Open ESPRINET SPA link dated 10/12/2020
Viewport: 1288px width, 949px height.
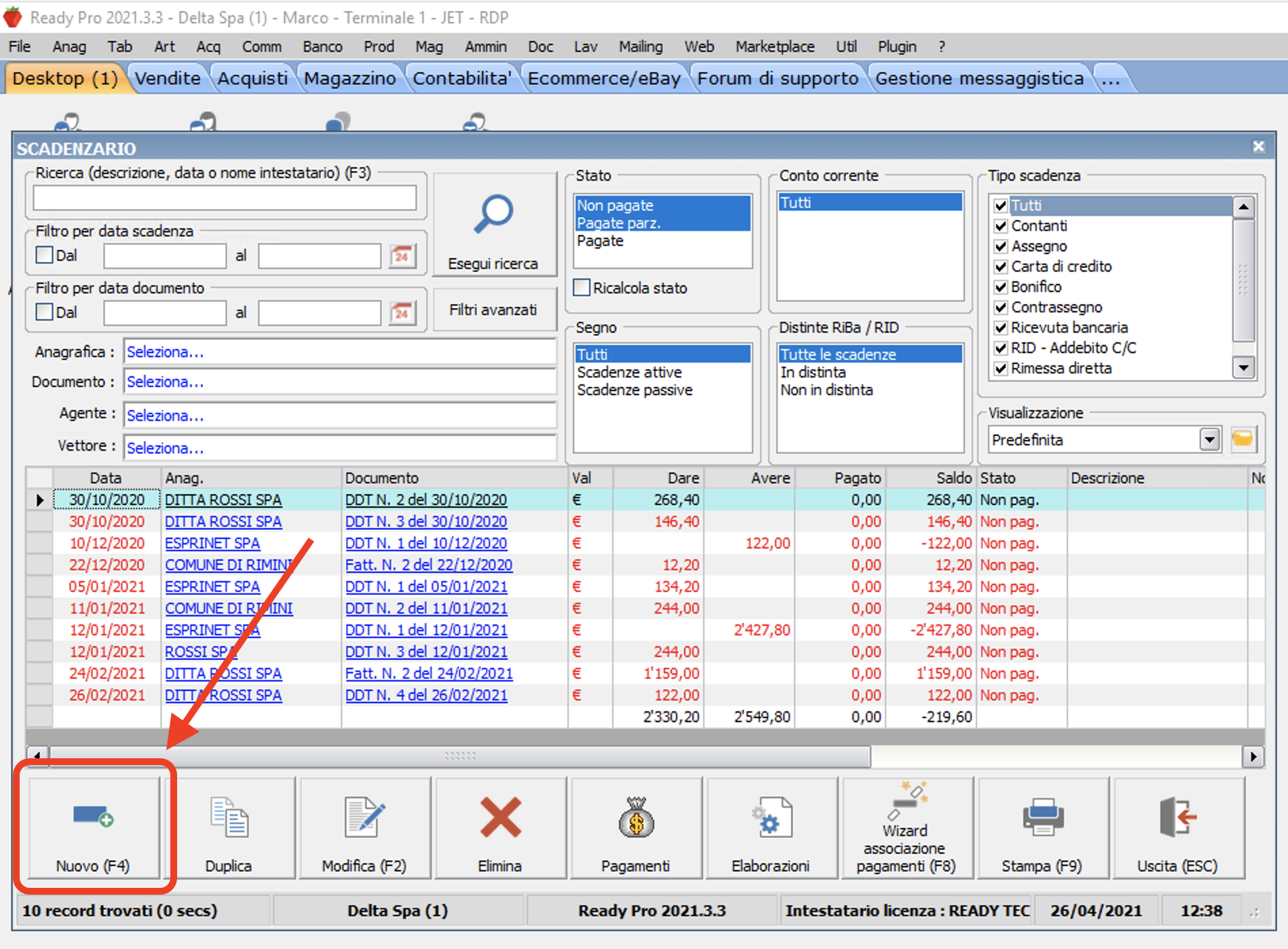pyautogui.click(x=212, y=543)
